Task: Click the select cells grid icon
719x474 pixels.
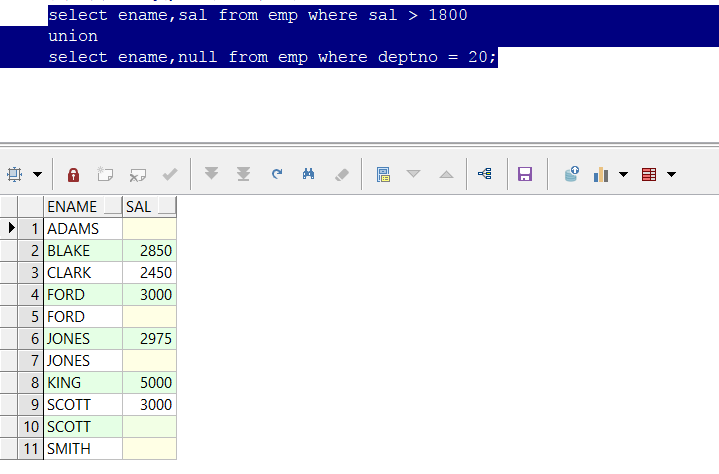Action: pos(15,174)
